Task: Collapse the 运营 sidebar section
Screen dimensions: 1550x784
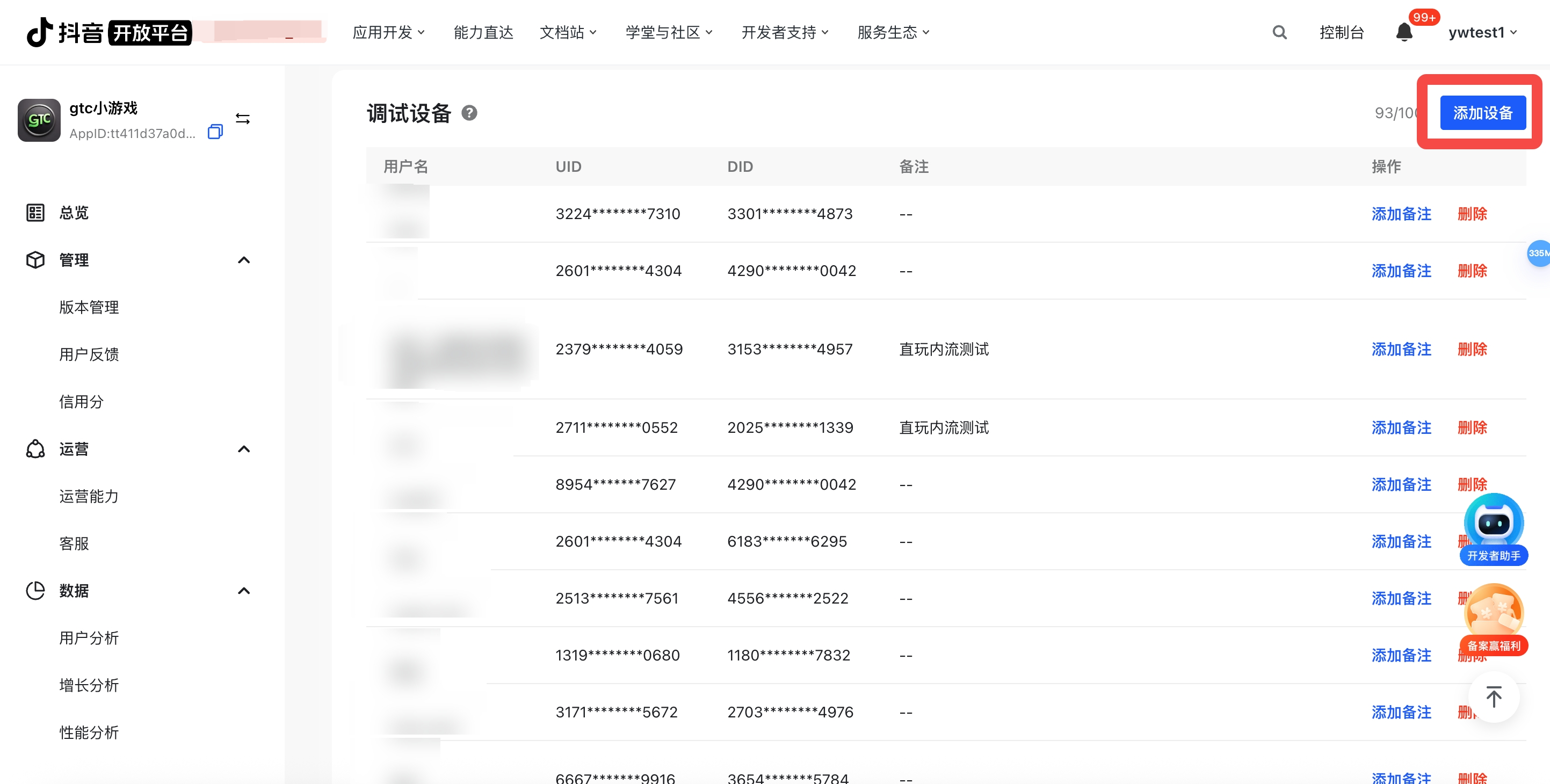Action: 244,449
